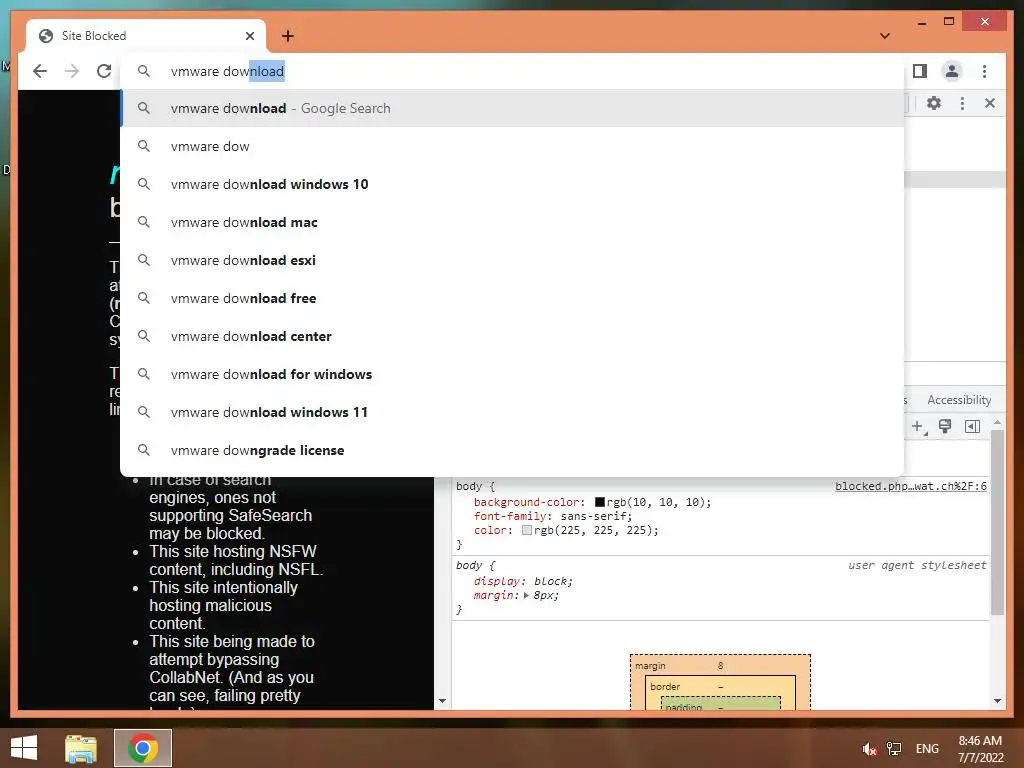Open DevTools settings gear
1024x768 pixels.
(934, 103)
